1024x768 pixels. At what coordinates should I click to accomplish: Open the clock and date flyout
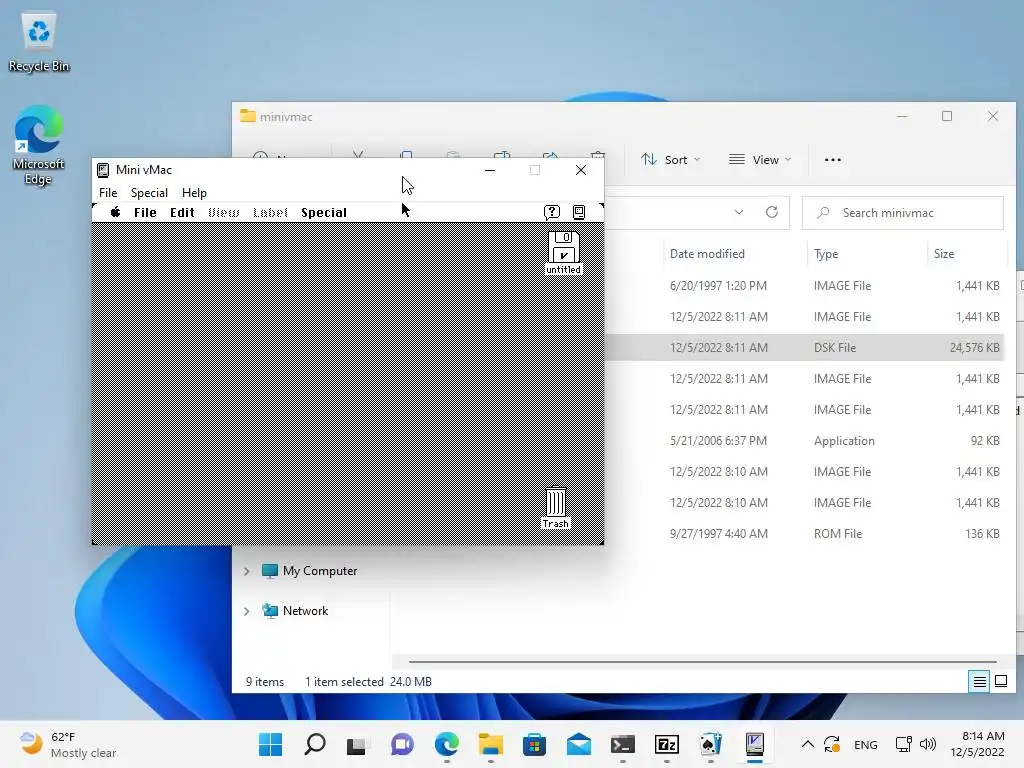click(977, 744)
